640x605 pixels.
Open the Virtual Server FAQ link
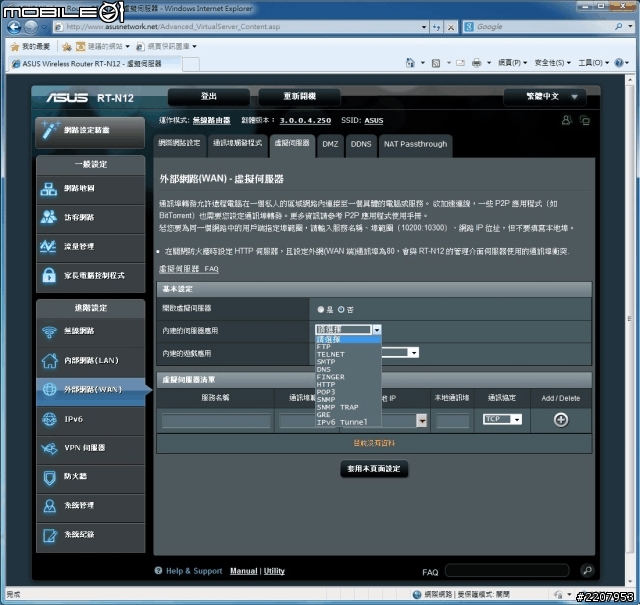pyautogui.click(x=189, y=269)
